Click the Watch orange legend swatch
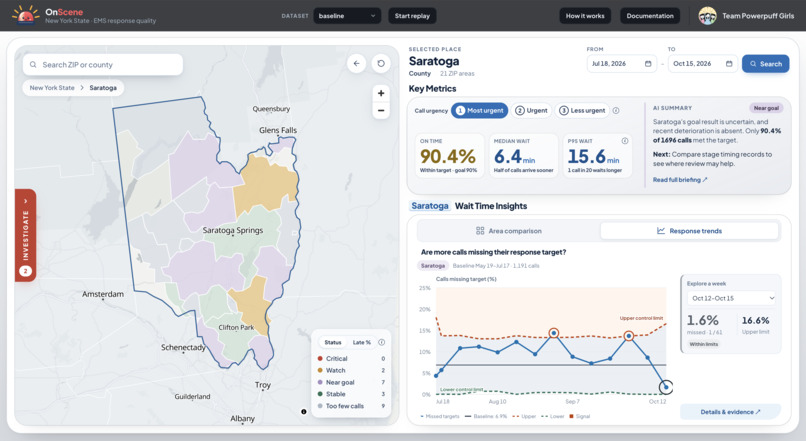806x441 pixels. point(320,371)
